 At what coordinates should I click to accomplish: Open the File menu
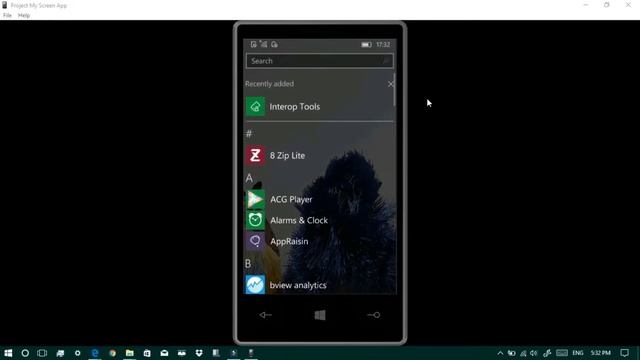(7, 16)
